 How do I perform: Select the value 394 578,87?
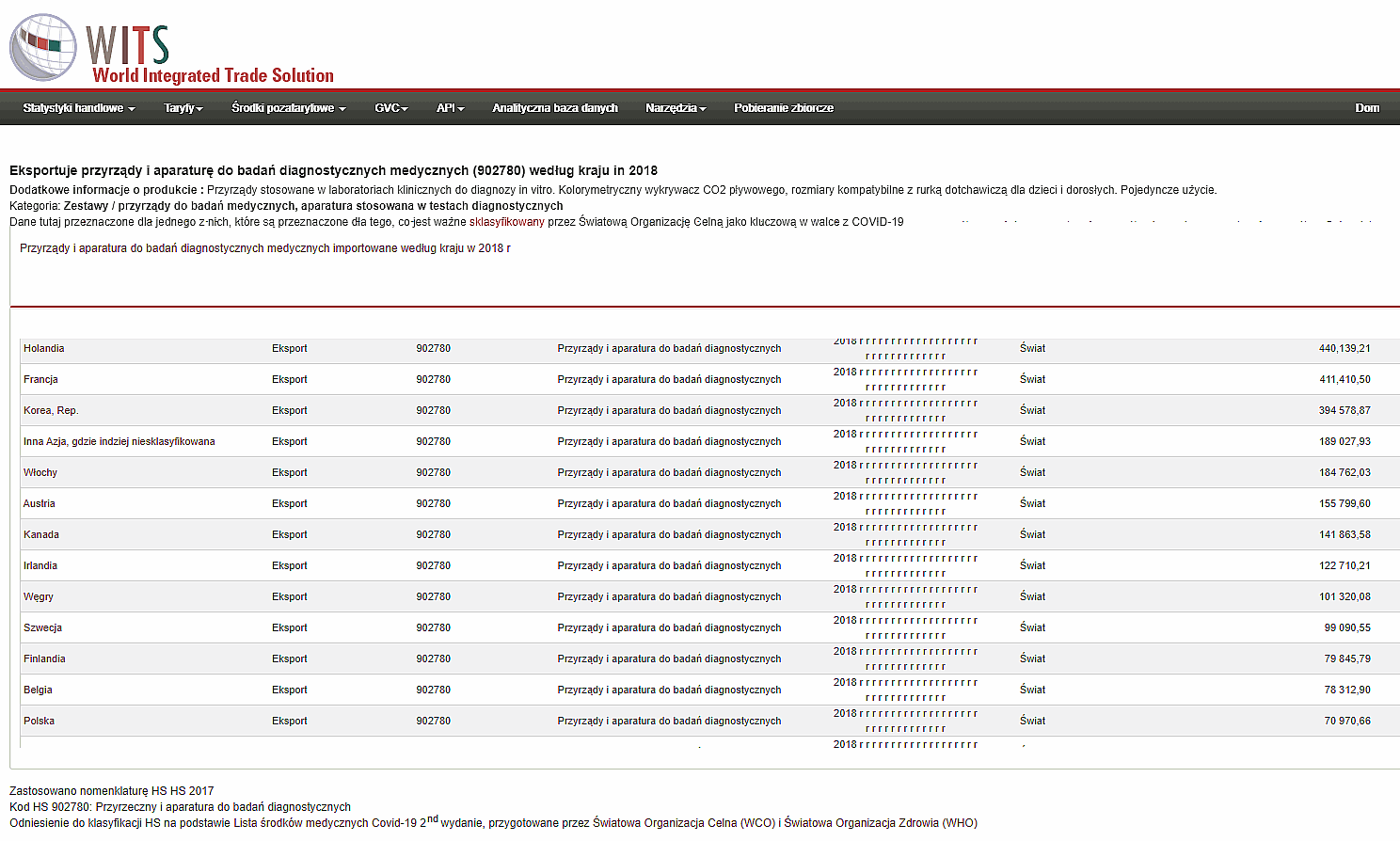click(1344, 410)
